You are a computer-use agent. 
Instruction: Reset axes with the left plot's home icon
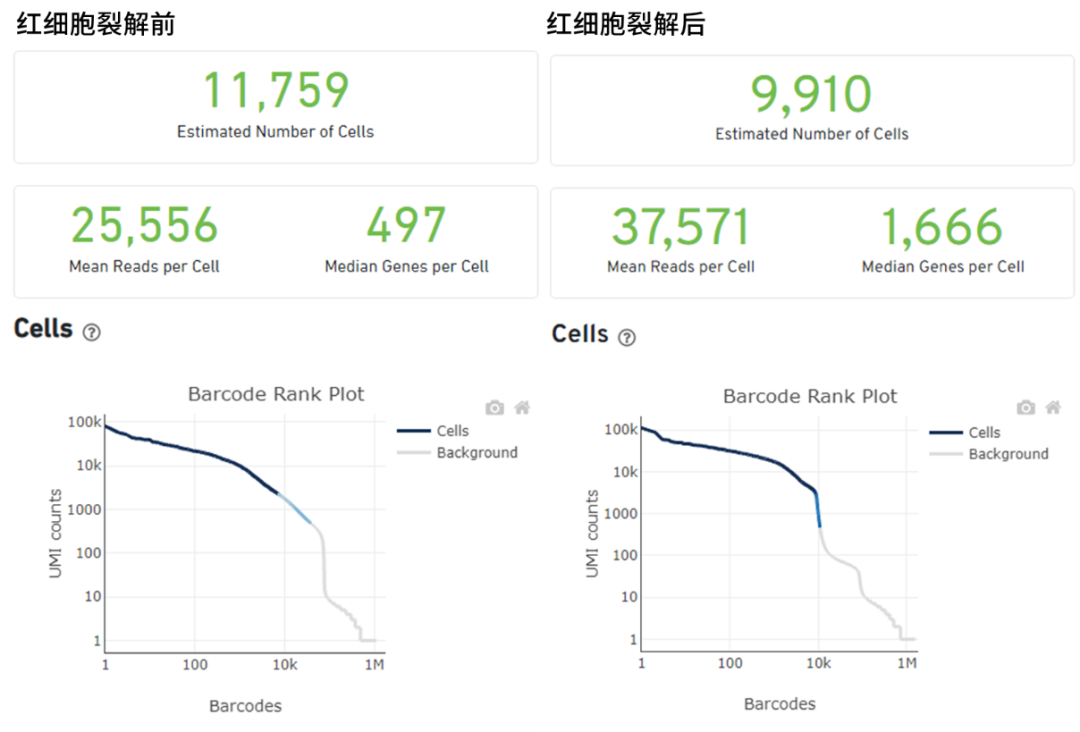520,407
